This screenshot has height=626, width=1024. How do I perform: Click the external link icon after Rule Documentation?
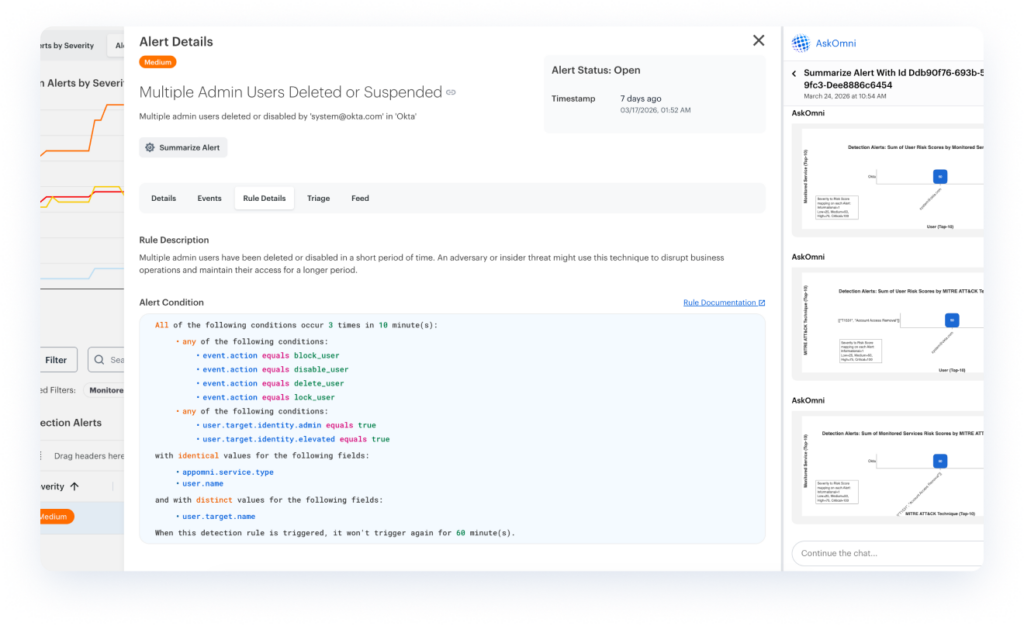(762, 302)
